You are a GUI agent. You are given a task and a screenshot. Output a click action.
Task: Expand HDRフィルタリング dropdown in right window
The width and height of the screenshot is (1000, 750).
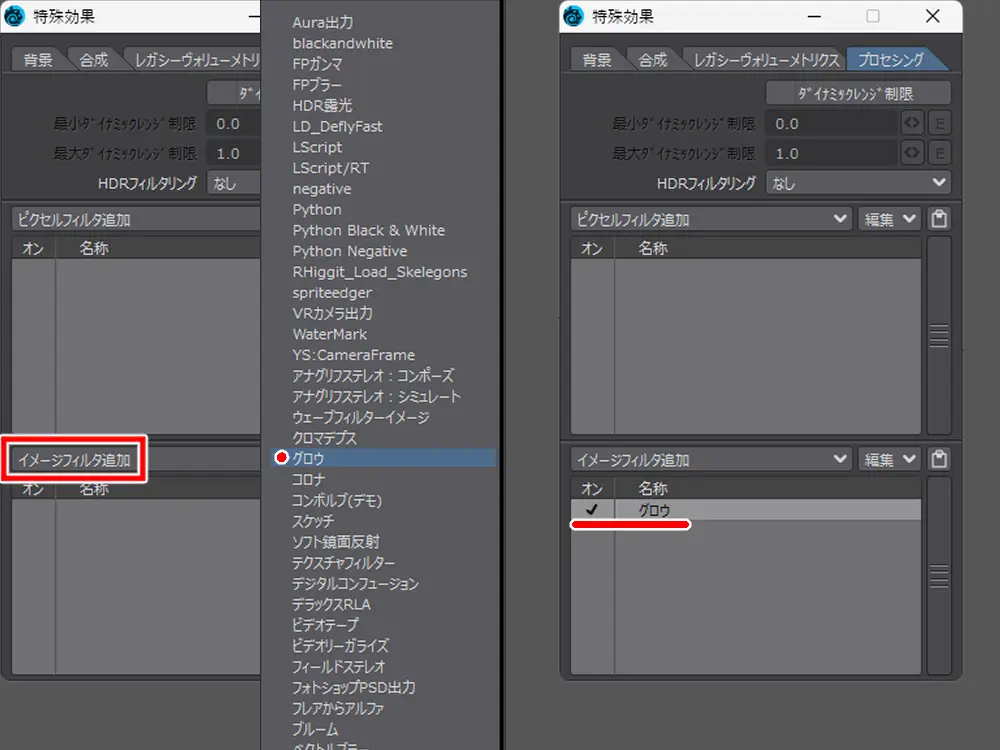(x=858, y=183)
